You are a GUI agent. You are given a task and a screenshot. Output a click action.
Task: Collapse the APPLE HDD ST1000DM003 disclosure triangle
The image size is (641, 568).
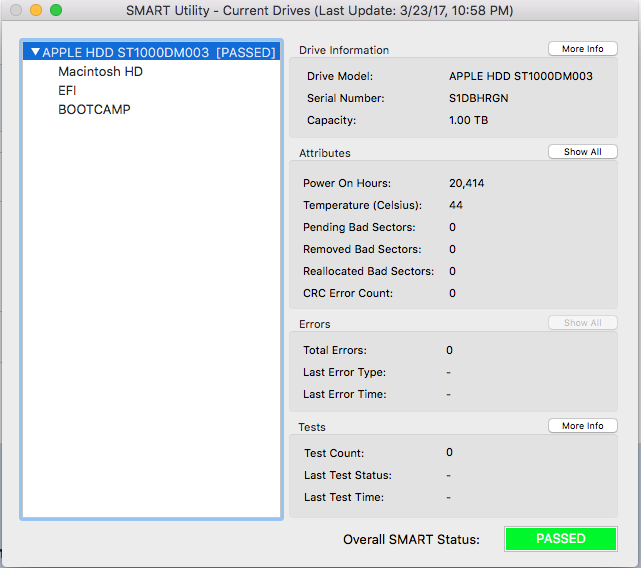(36, 52)
